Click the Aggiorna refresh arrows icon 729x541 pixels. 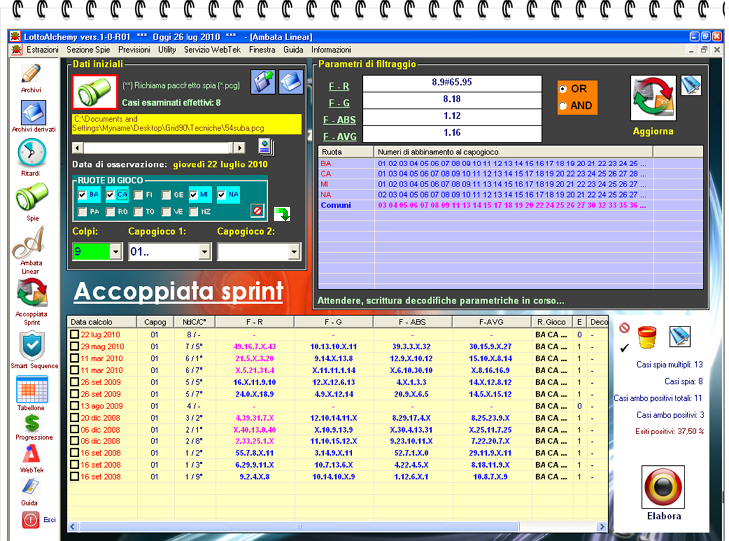click(x=653, y=99)
